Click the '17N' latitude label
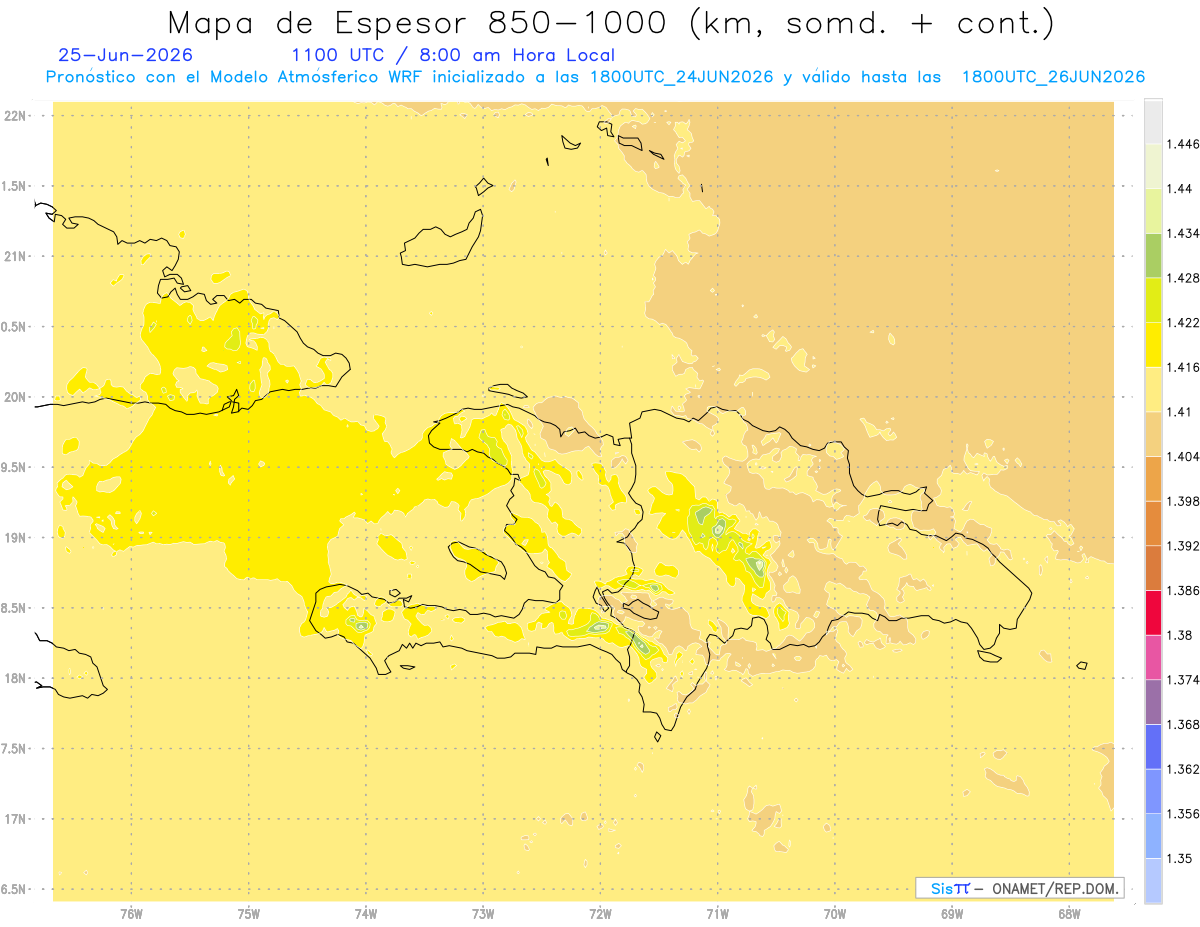1200x927 pixels. 14,819
